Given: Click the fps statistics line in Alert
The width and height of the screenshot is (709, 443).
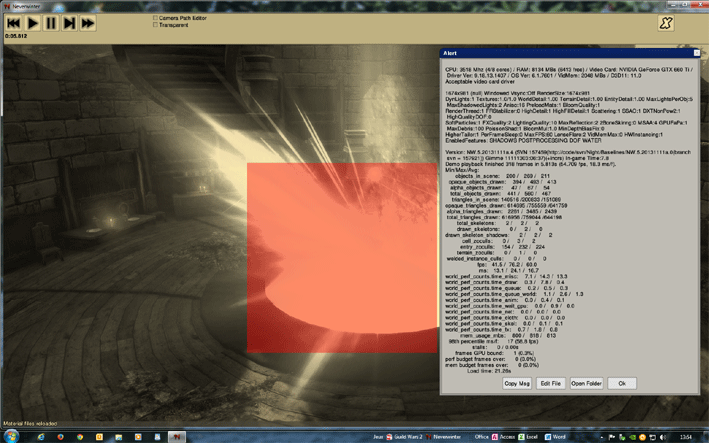Looking at the screenshot, I should pyautogui.click(x=507, y=264).
